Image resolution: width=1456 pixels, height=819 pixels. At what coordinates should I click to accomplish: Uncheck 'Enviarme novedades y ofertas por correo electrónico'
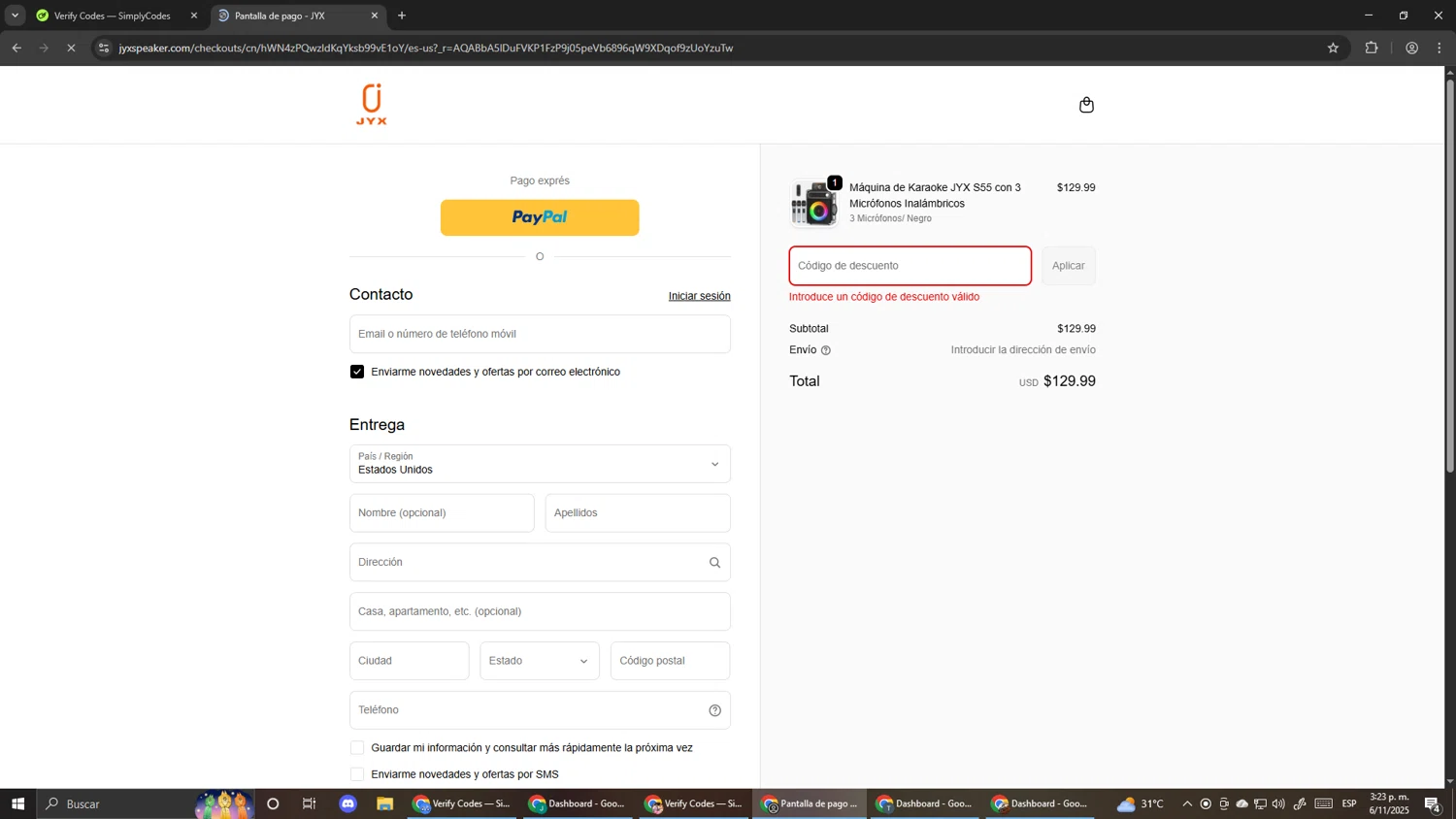[357, 372]
